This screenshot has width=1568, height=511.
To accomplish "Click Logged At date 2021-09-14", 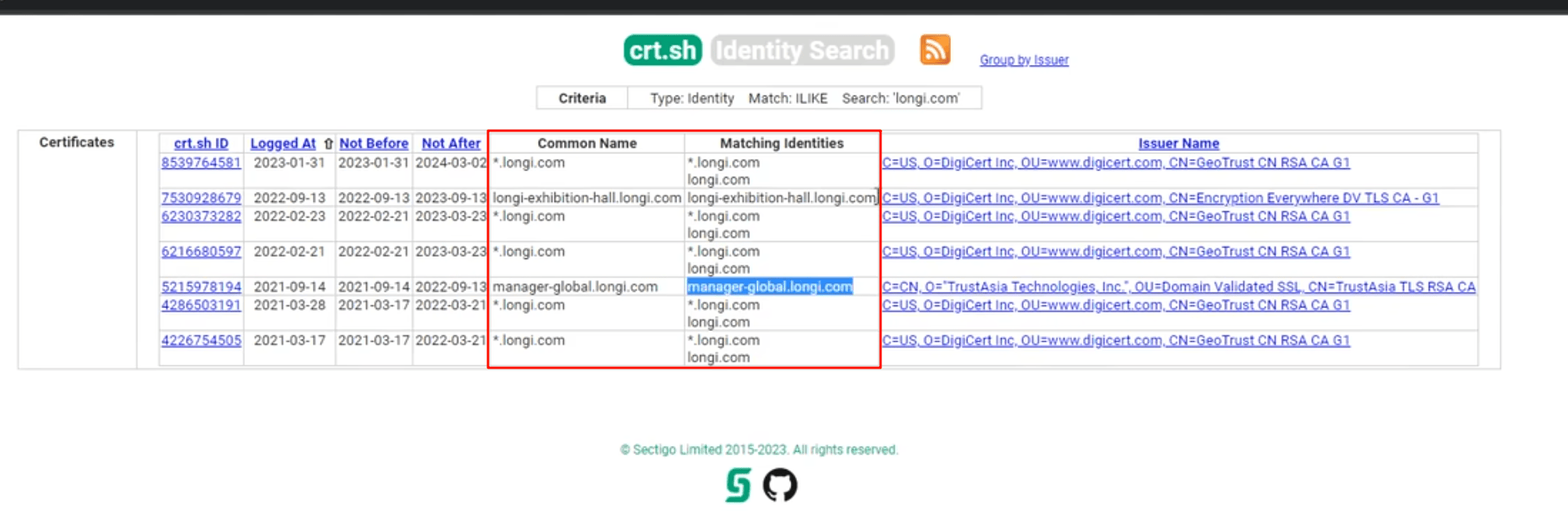I will (289, 287).
